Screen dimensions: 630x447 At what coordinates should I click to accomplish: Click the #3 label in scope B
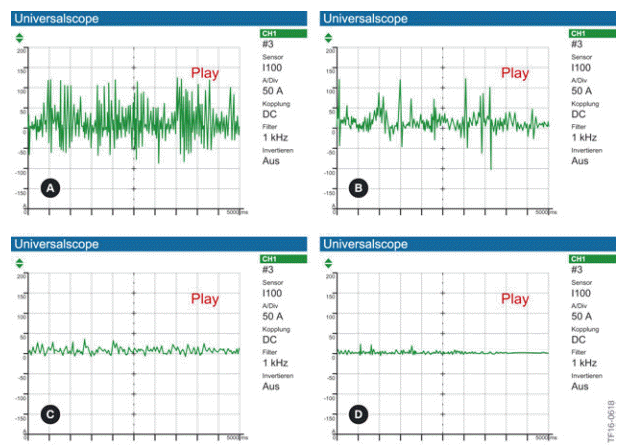click(x=577, y=44)
